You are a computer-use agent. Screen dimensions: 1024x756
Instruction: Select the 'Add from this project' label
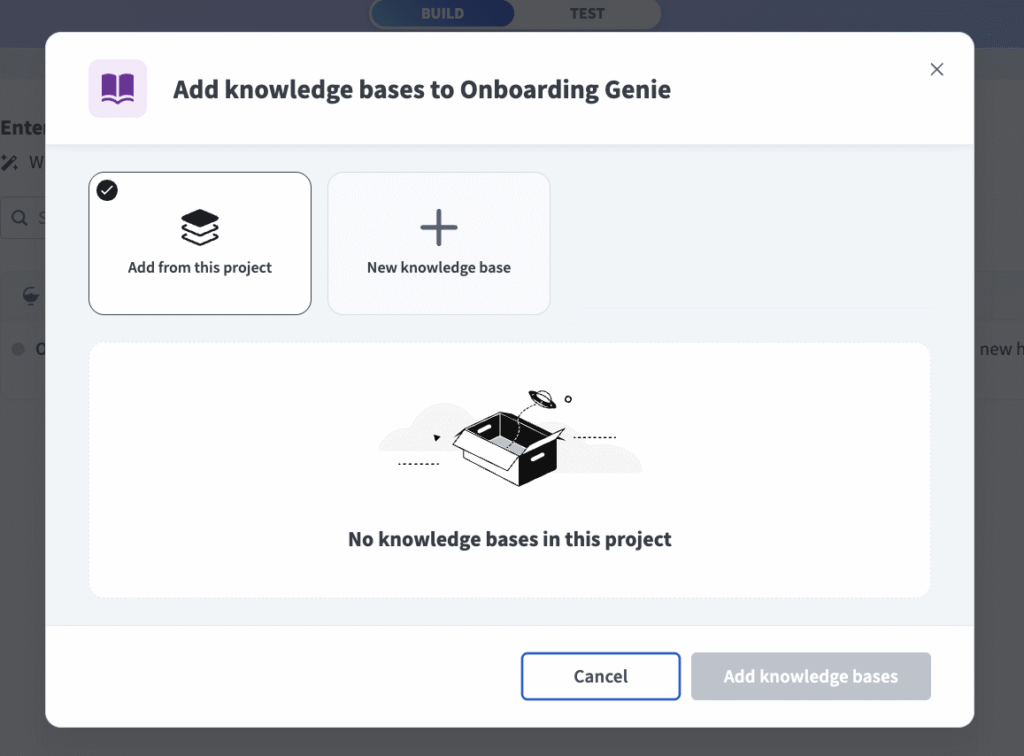click(200, 268)
